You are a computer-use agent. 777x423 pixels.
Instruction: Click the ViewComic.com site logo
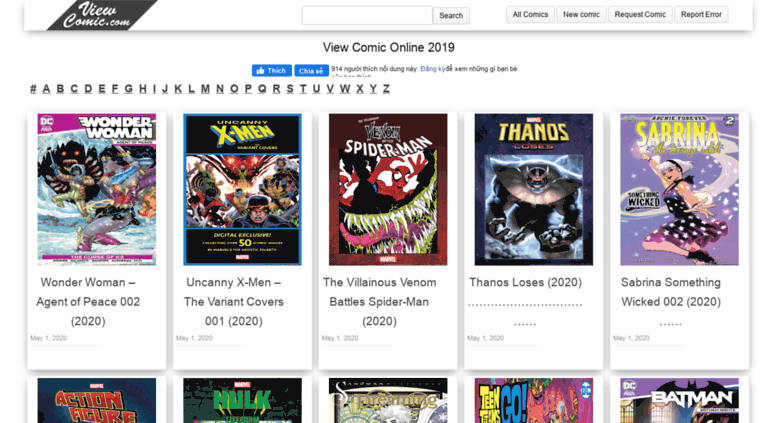click(103, 15)
